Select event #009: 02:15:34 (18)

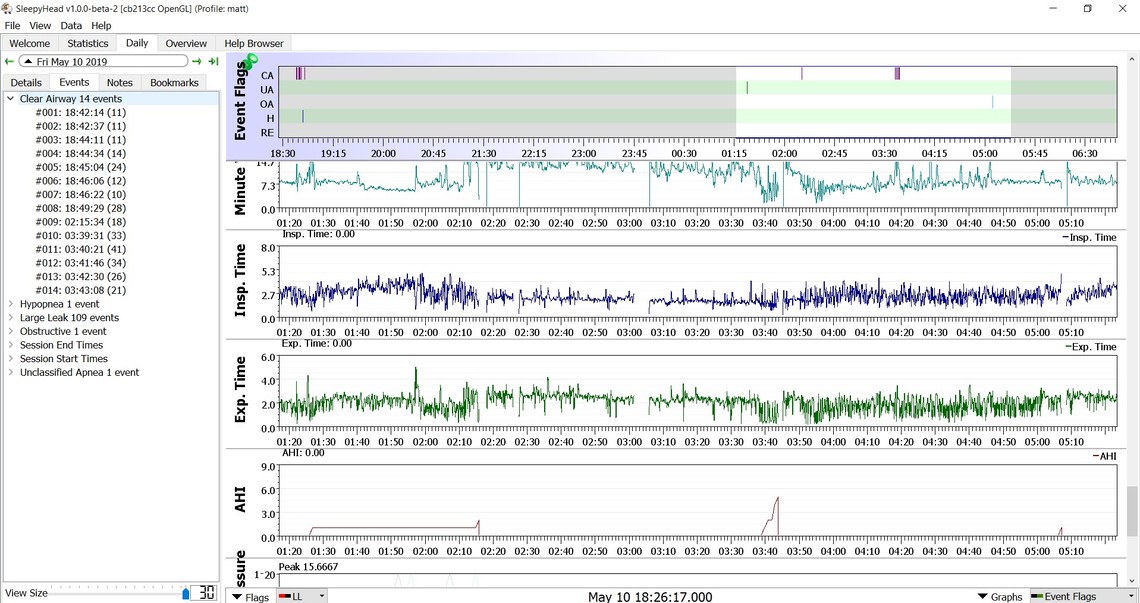81,222
